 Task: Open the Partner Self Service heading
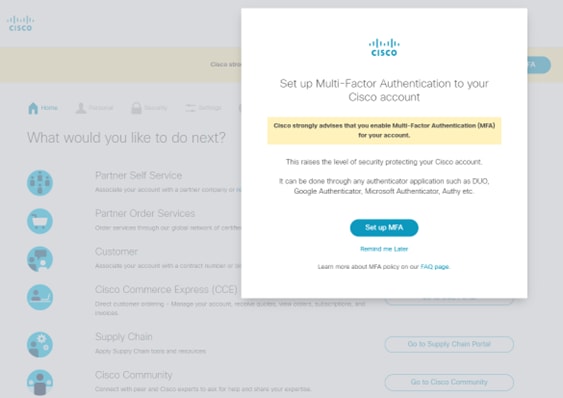(x=138, y=175)
